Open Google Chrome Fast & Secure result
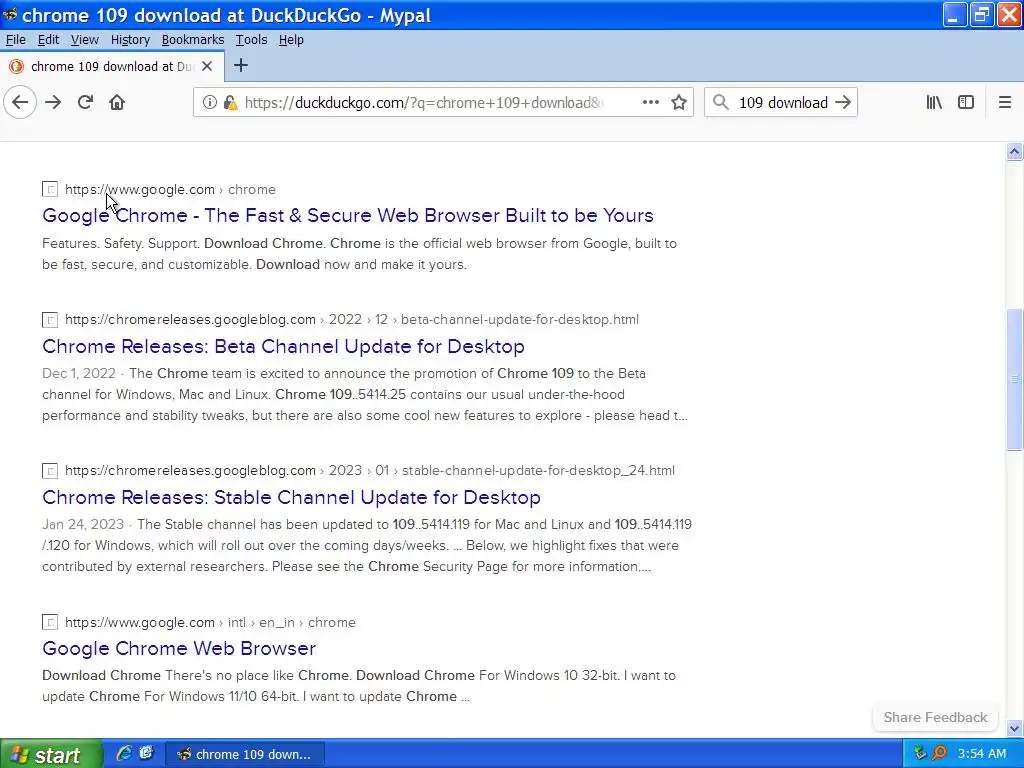1024x768 pixels. pyautogui.click(x=348, y=216)
